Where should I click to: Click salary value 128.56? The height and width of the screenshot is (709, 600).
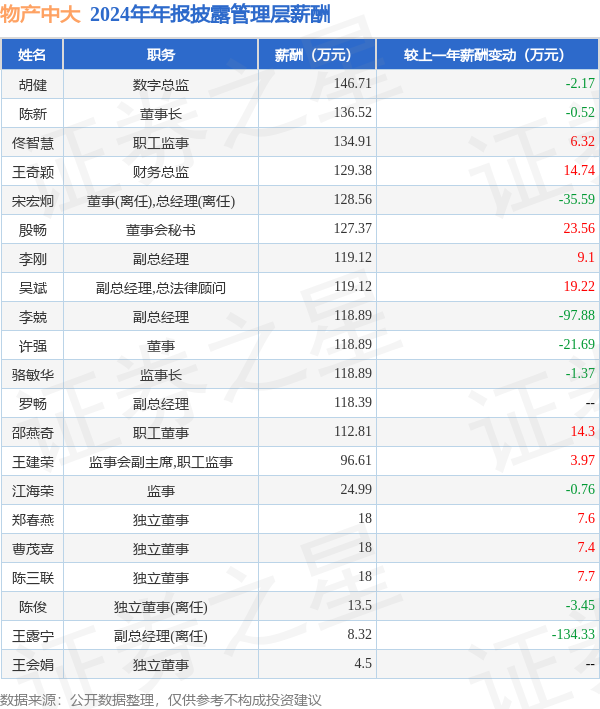pyautogui.click(x=353, y=199)
